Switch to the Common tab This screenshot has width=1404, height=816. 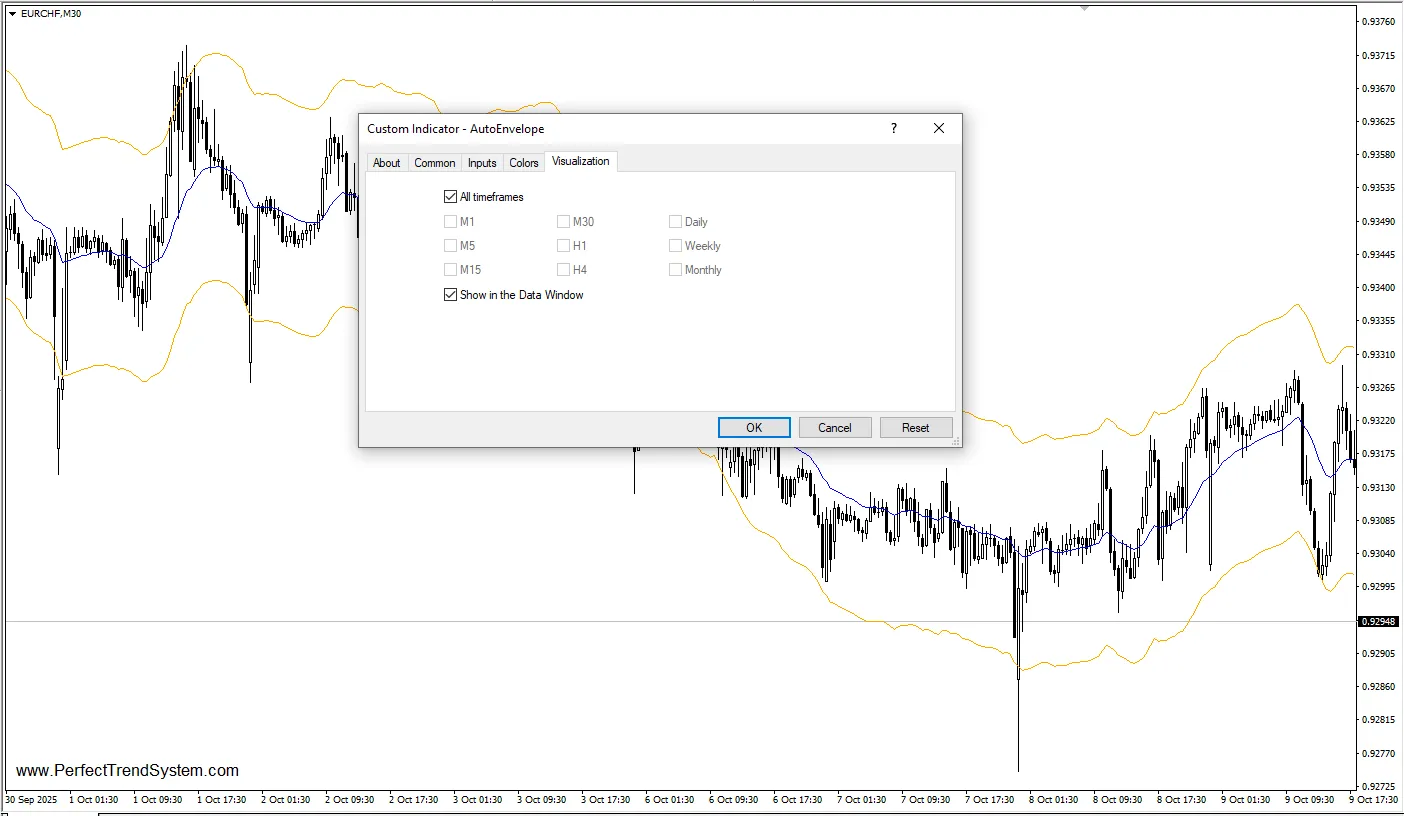[434, 163]
